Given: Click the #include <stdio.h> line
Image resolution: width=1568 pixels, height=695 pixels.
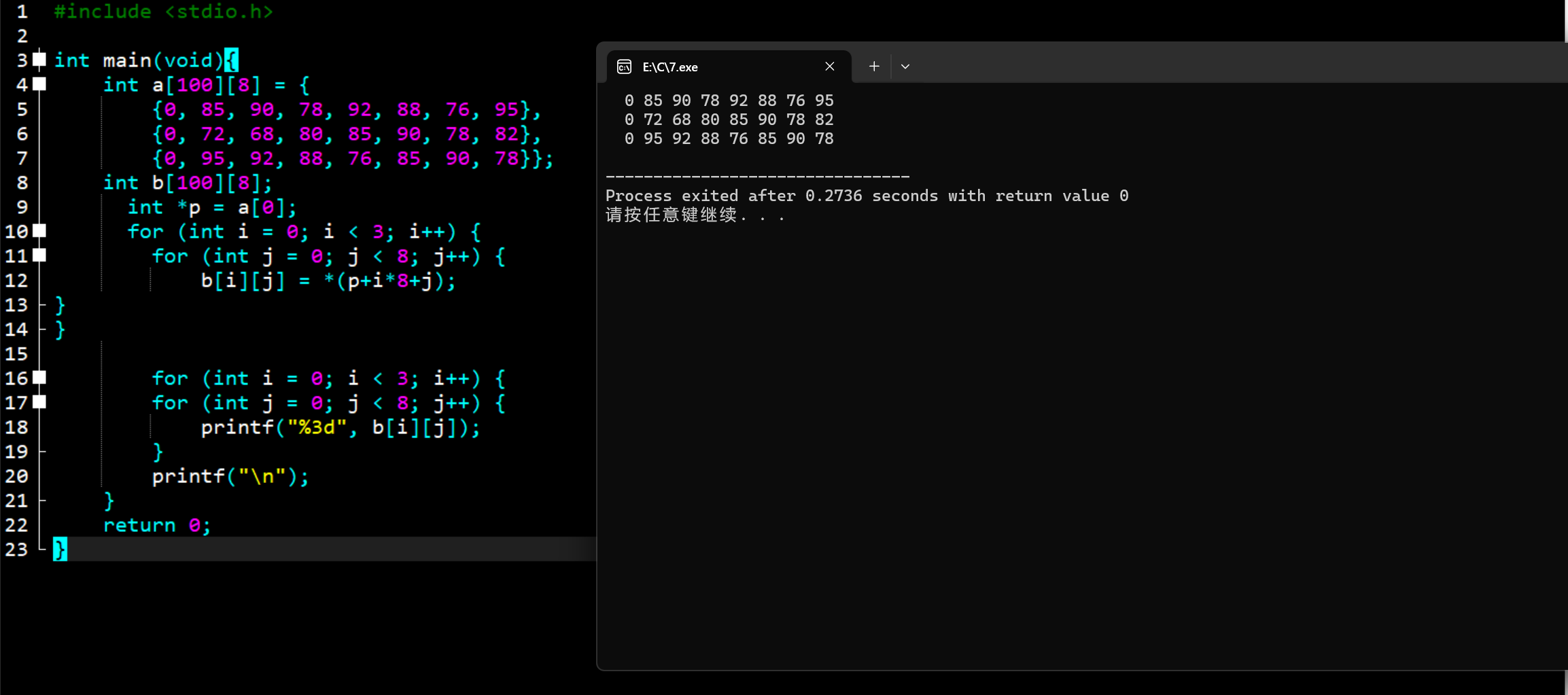Looking at the screenshot, I should [x=164, y=12].
